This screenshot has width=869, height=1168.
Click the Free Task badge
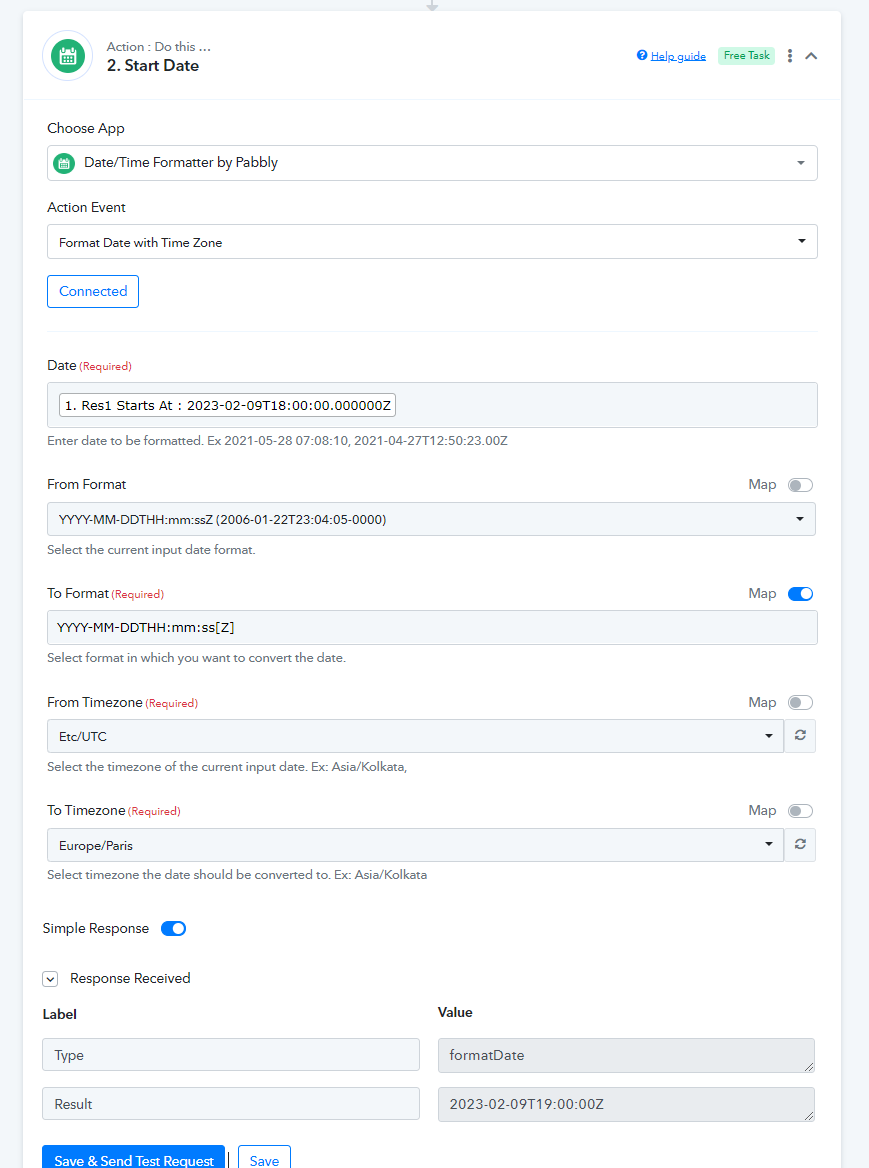746,56
